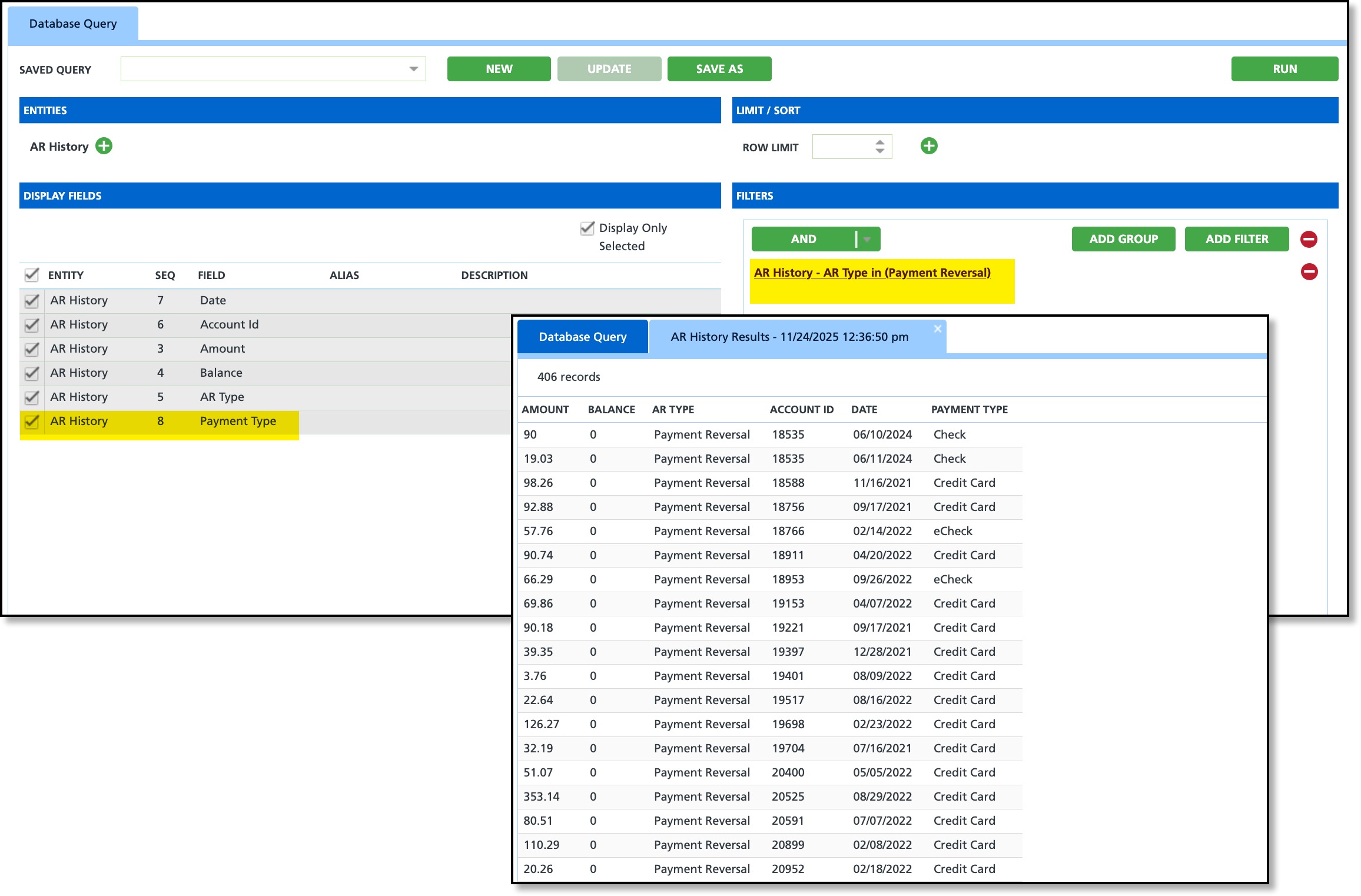Click green plus icon beside Row Limit
The width and height of the screenshot is (1361, 896).
[929, 146]
